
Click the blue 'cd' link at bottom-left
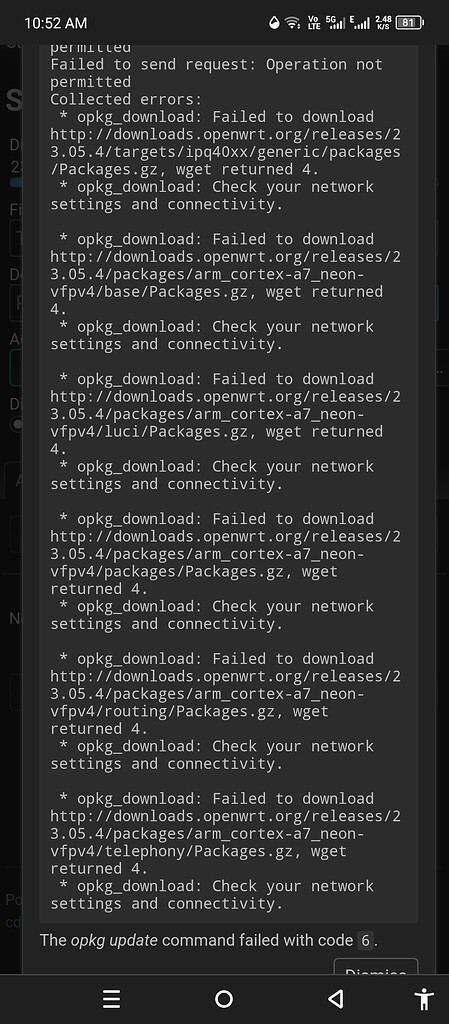(14, 923)
